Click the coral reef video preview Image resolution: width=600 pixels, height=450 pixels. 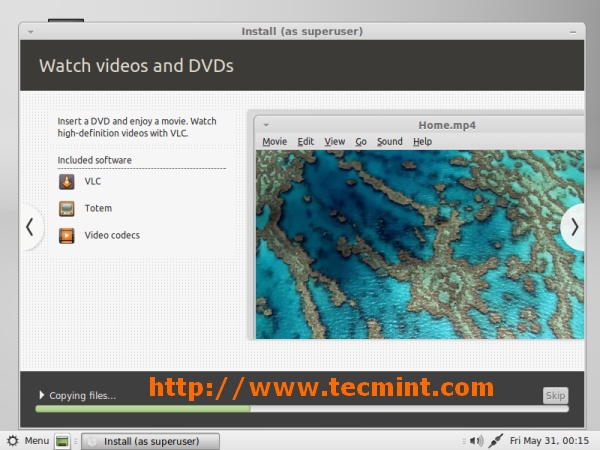point(420,244)
